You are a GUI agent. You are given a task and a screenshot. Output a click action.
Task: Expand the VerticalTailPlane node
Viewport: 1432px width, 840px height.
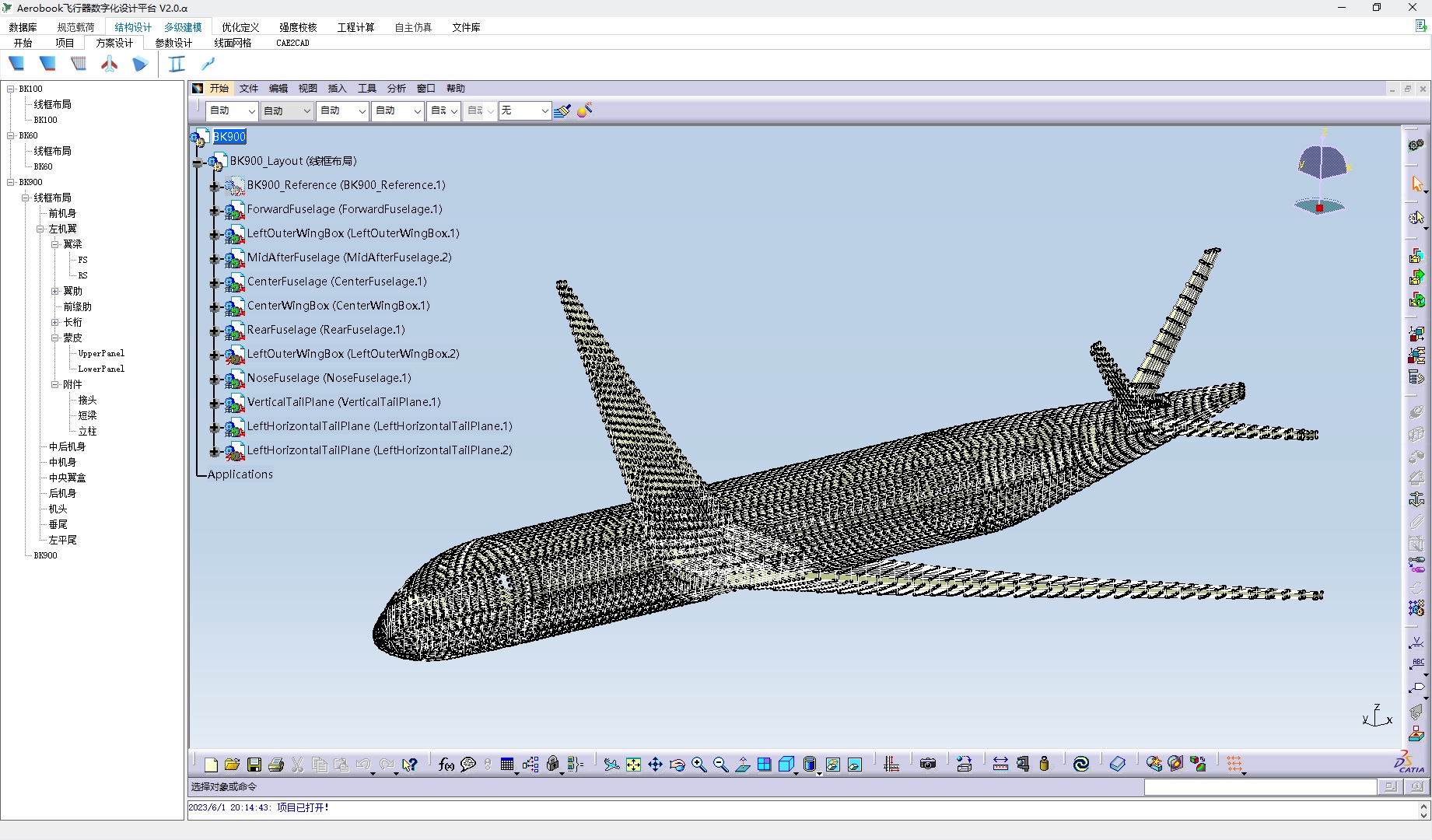214,403
